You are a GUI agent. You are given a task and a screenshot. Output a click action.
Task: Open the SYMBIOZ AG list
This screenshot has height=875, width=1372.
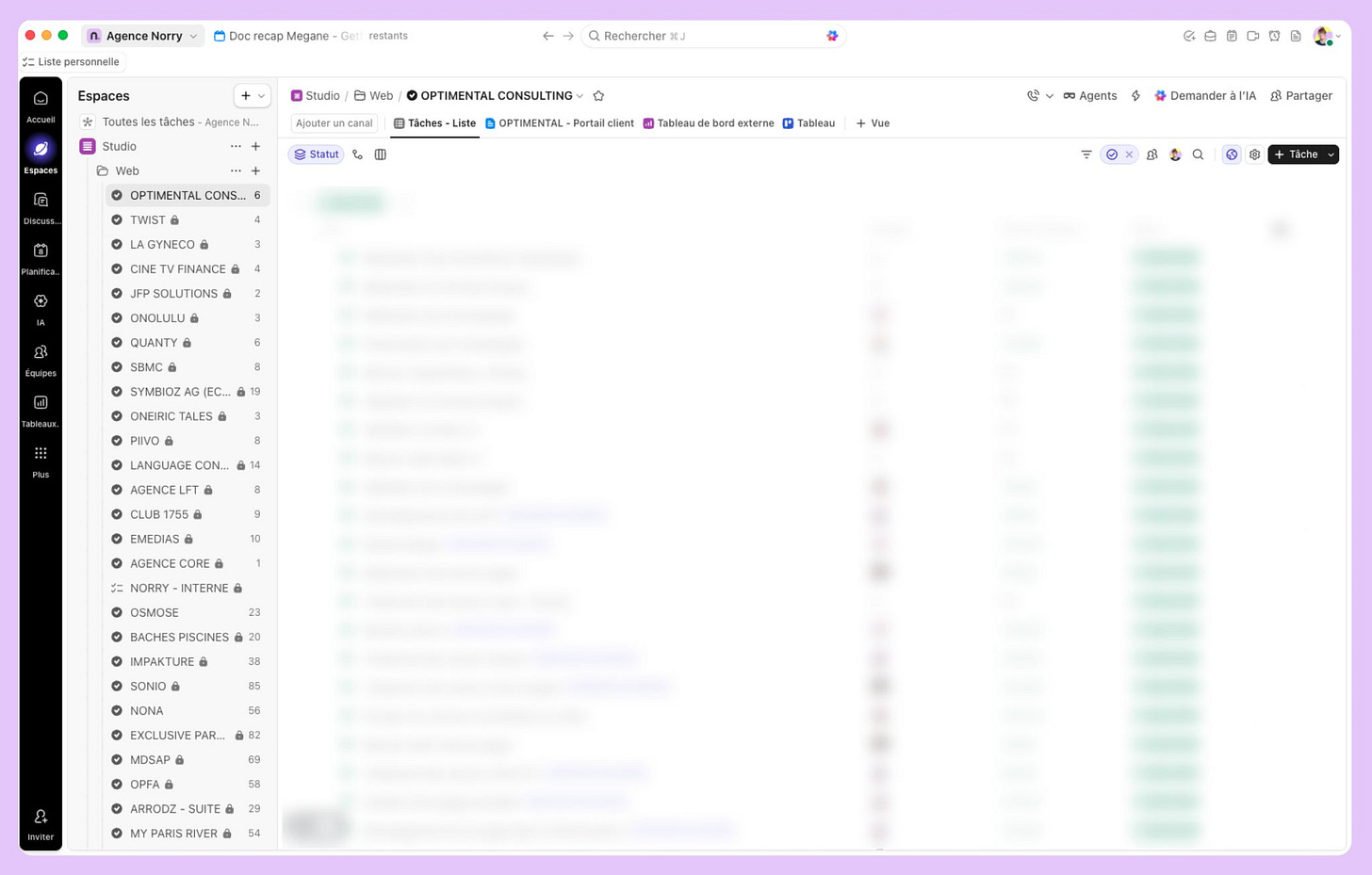pos(188,392)
